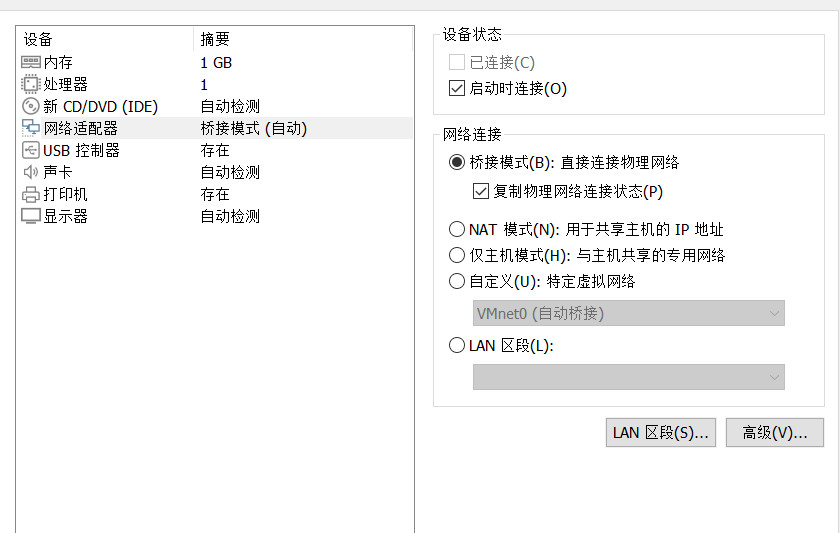Select the USB controller (USB 控制器) icon
The width and height of the screenshot is (840, 533).
[31, 150]
